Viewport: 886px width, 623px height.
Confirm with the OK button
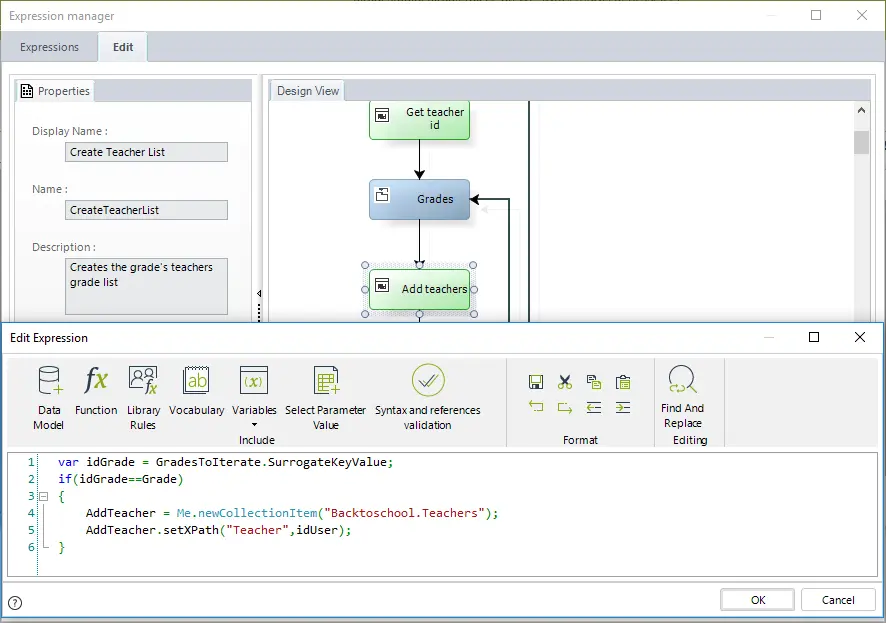click(x=757, y=600)
